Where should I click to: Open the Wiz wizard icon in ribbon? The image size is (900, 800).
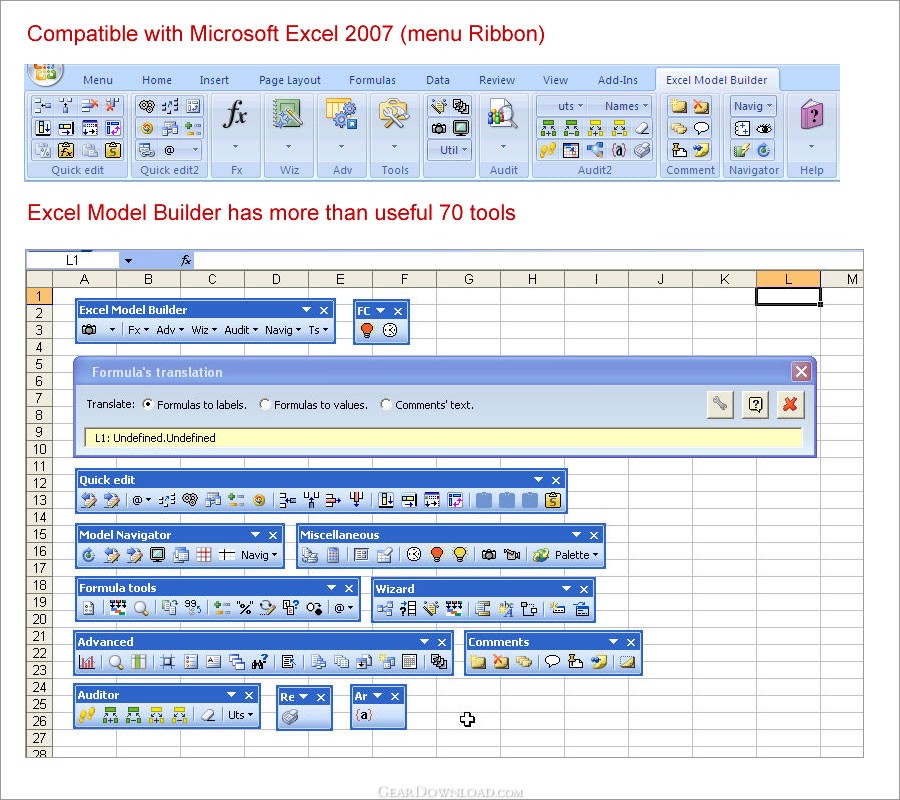click(289, 114)
